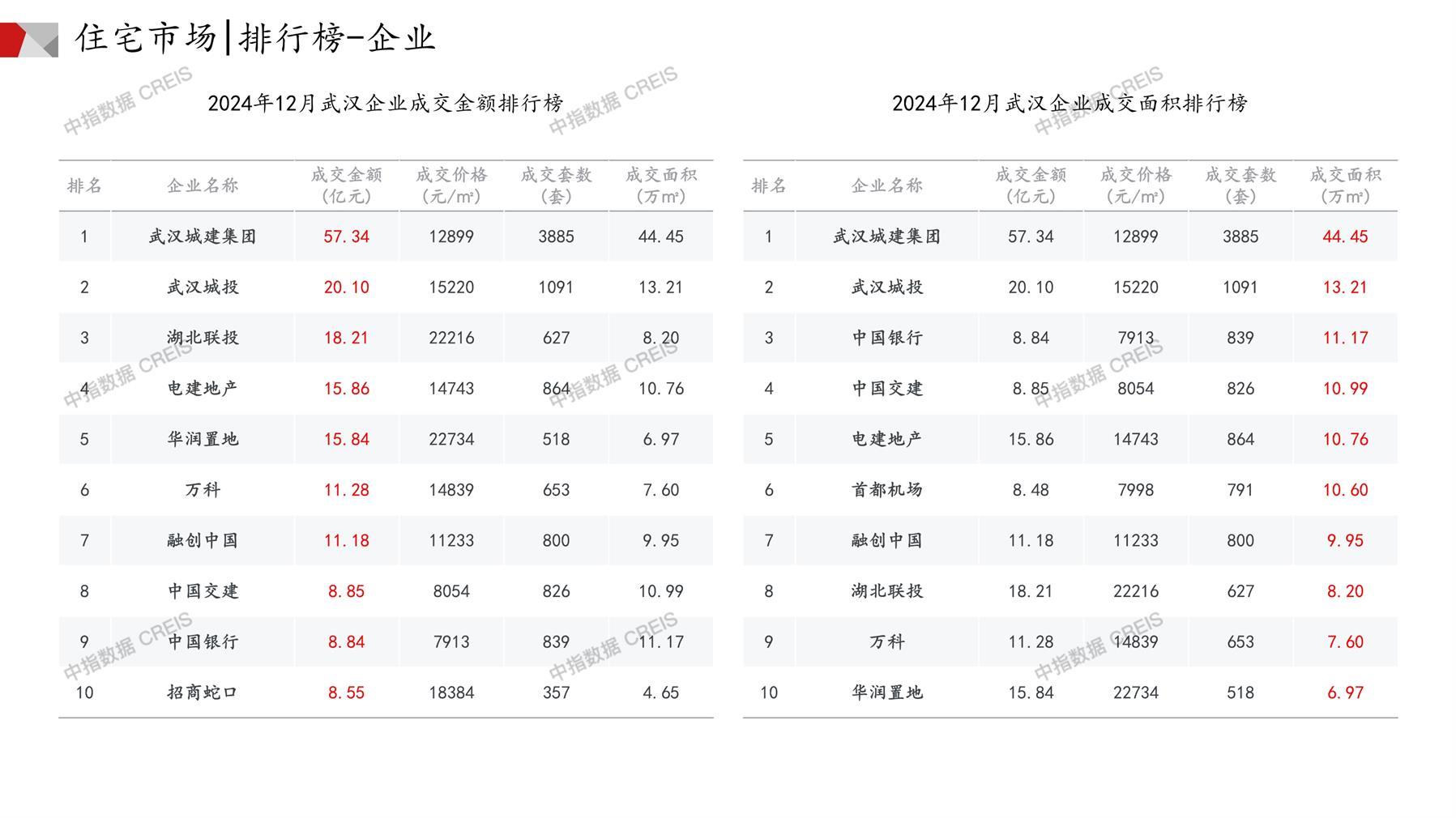Select the 4.65 area cell
This screenshot has height=818, width=1456.
click(x=660, y=692)
